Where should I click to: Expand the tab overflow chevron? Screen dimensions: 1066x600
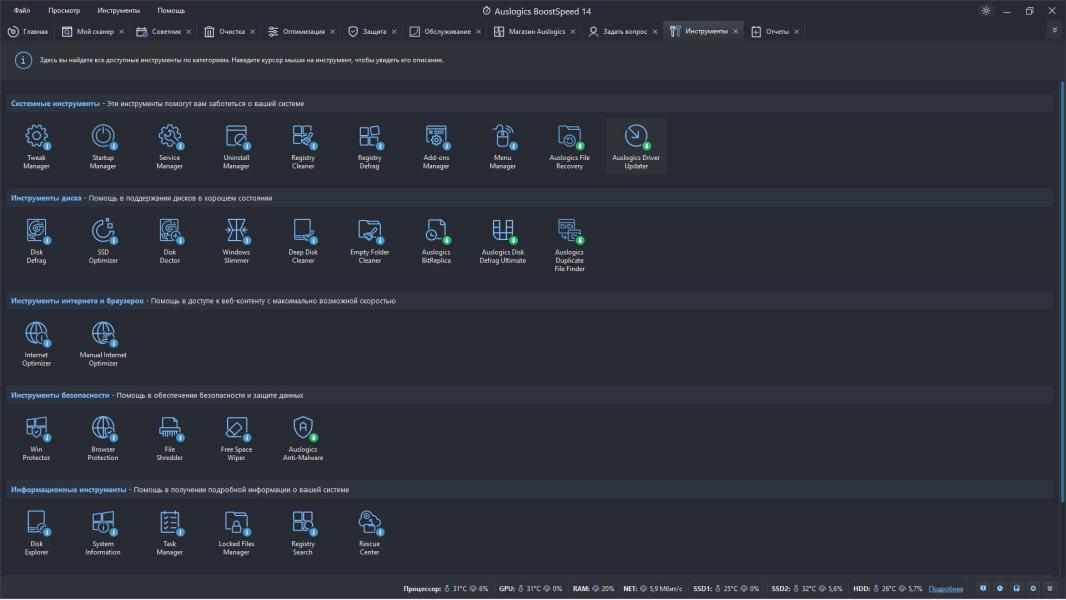1053,31
